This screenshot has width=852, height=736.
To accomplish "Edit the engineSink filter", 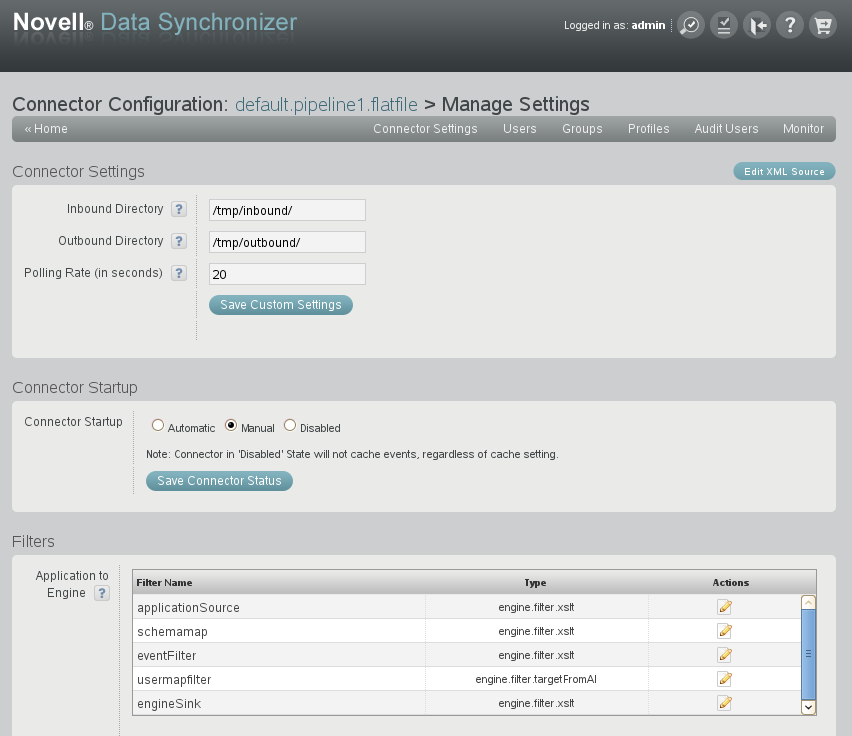I will (725, 703).
